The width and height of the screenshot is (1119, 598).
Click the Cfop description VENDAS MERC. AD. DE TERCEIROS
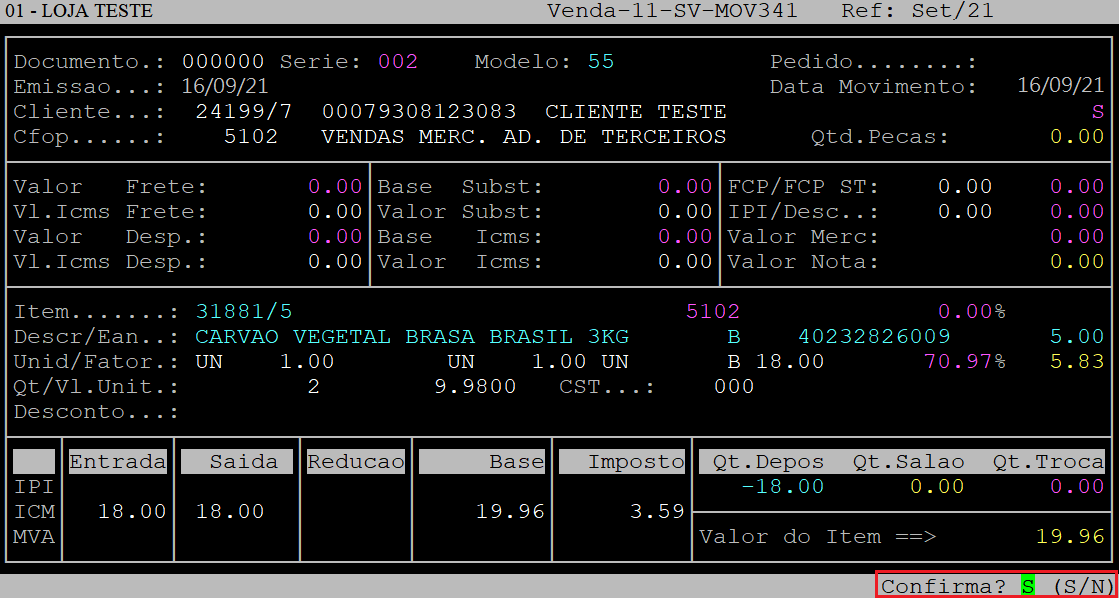[523, 136]
